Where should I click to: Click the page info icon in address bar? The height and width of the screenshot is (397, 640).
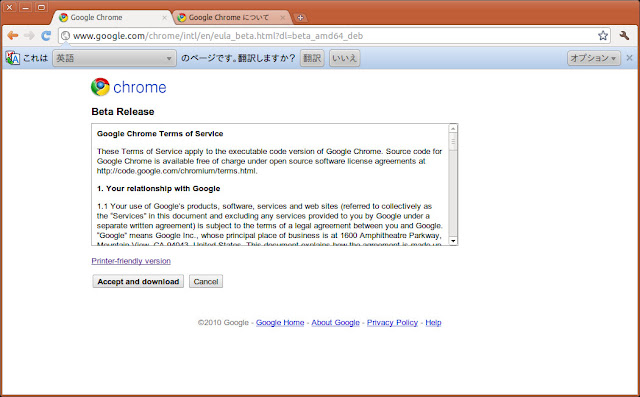(65, 36)
